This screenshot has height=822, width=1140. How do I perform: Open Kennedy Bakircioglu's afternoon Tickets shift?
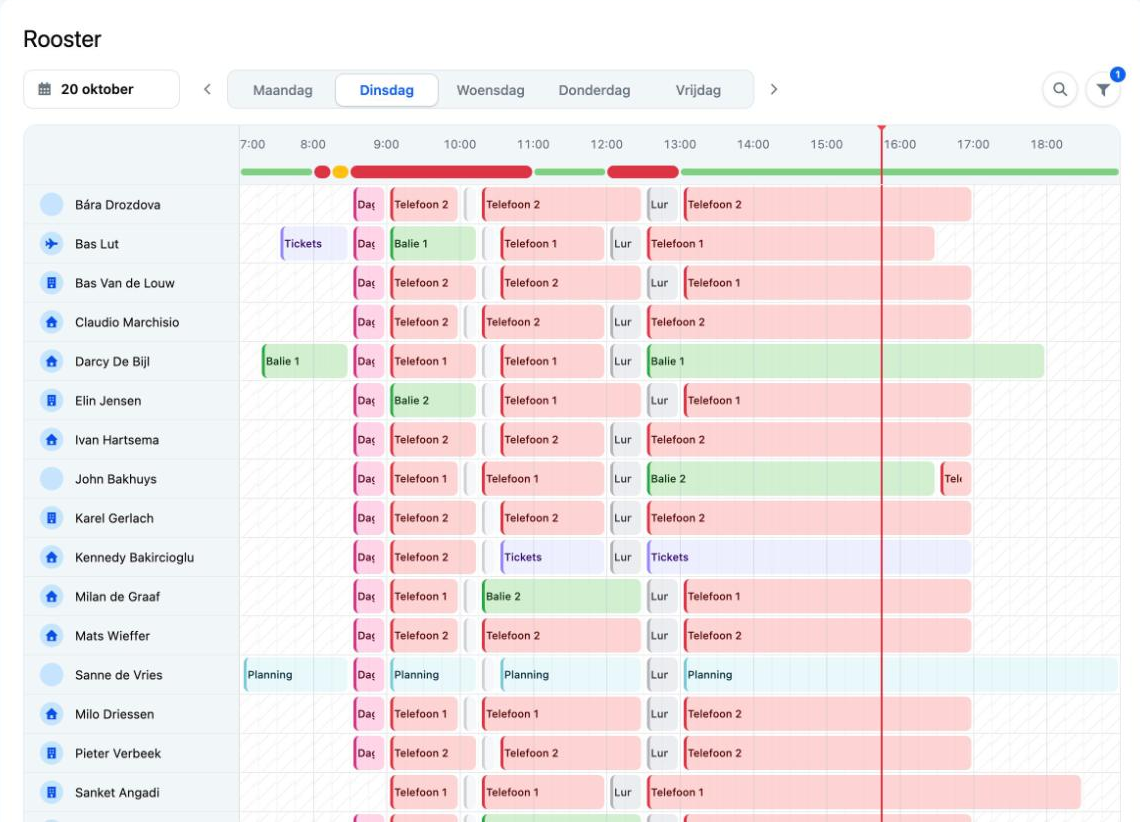click(809, 557)
